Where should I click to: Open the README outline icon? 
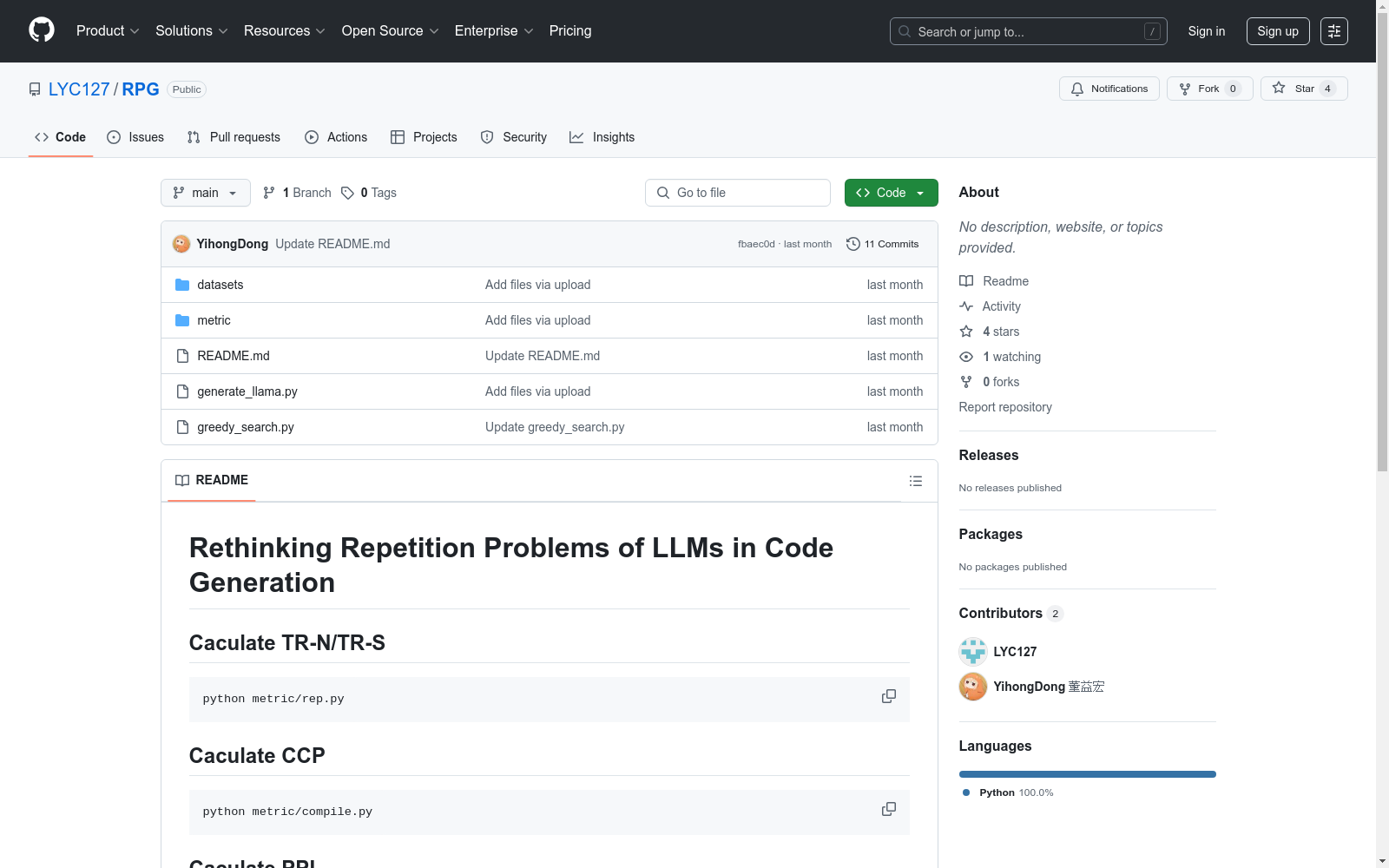point(915,481)
